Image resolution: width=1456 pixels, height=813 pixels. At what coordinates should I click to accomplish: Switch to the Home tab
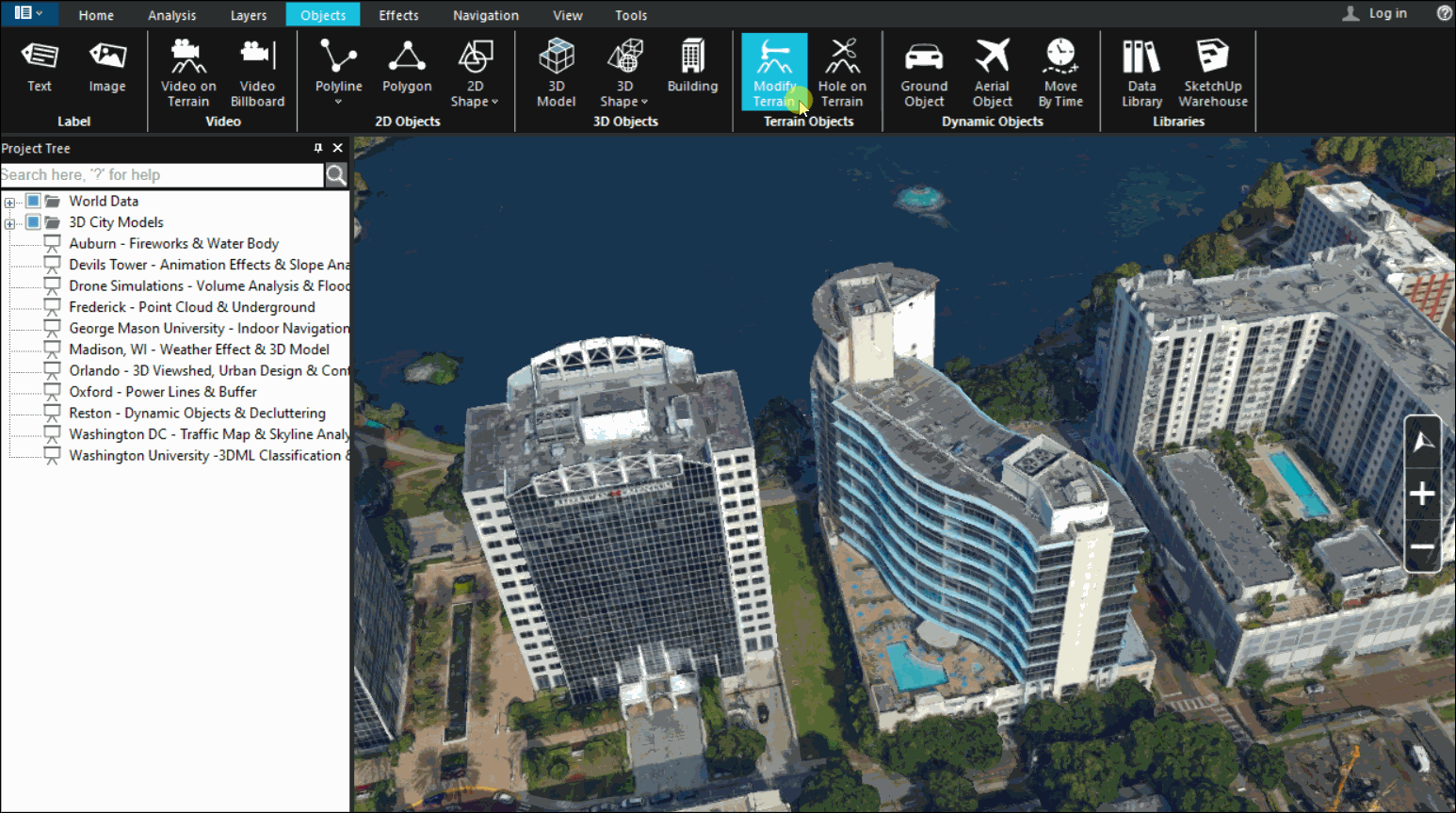point(96,15)
